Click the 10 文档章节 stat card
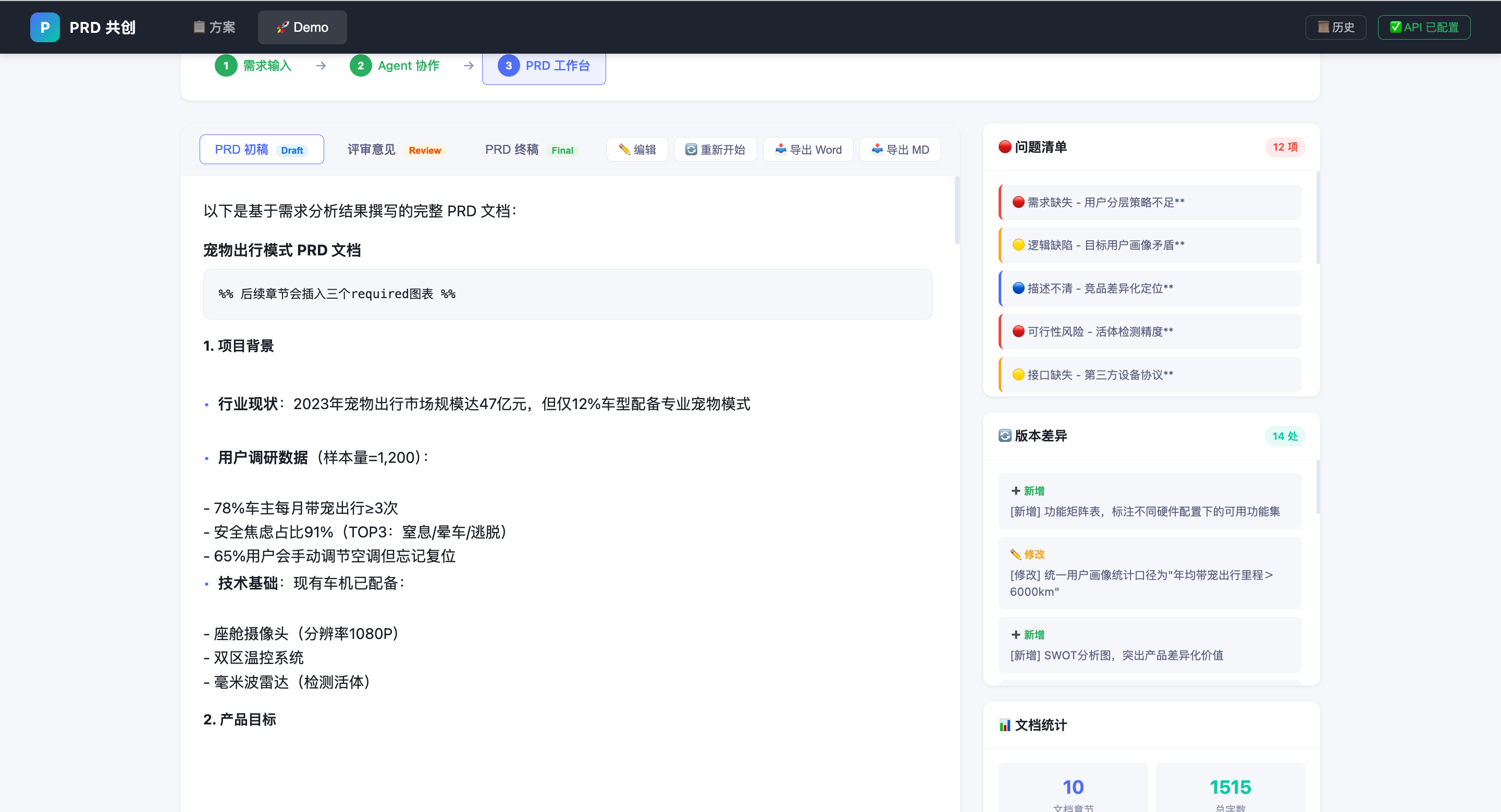 (1073, 788)
